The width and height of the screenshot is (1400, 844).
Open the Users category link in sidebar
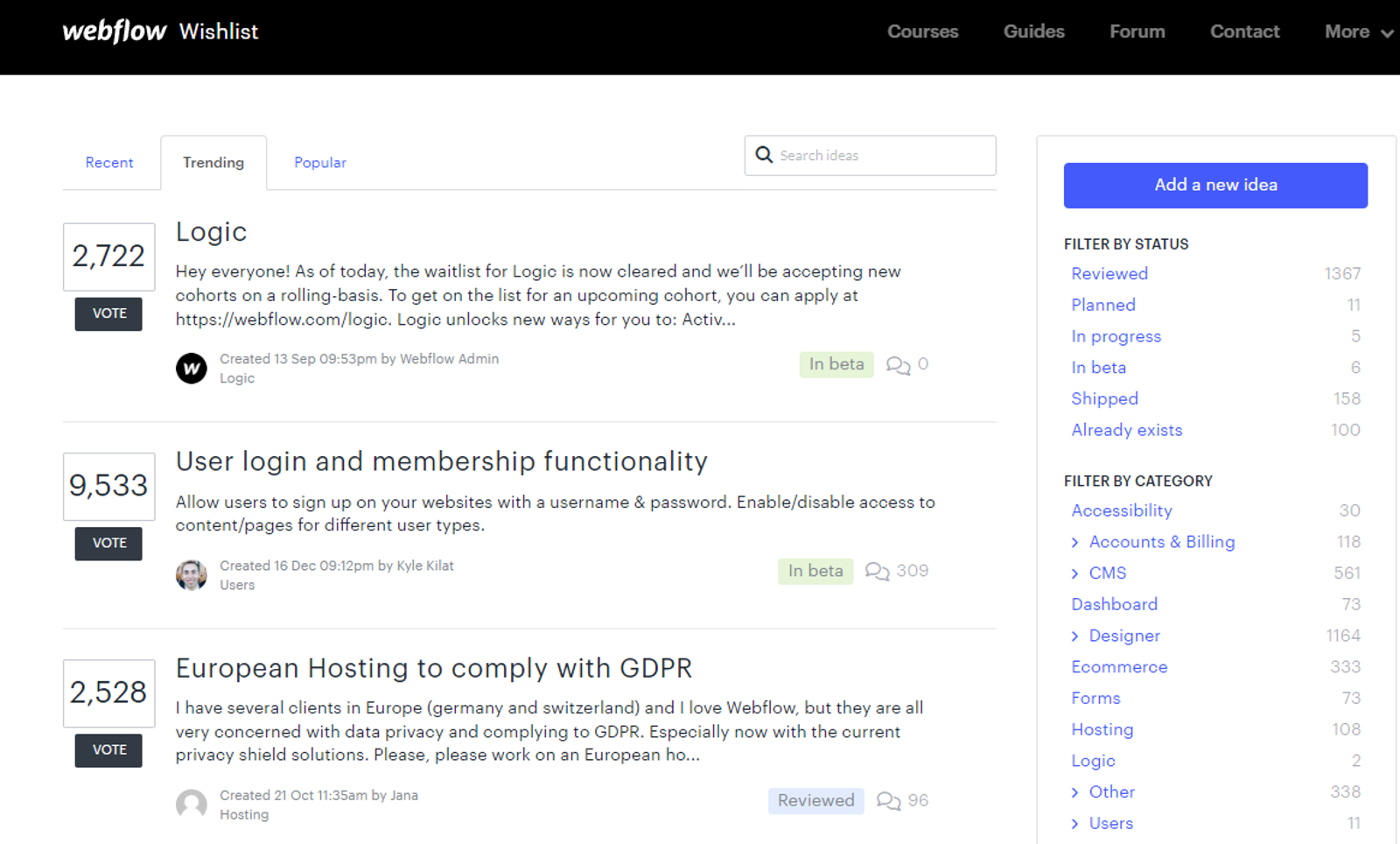coord(1111,824)
